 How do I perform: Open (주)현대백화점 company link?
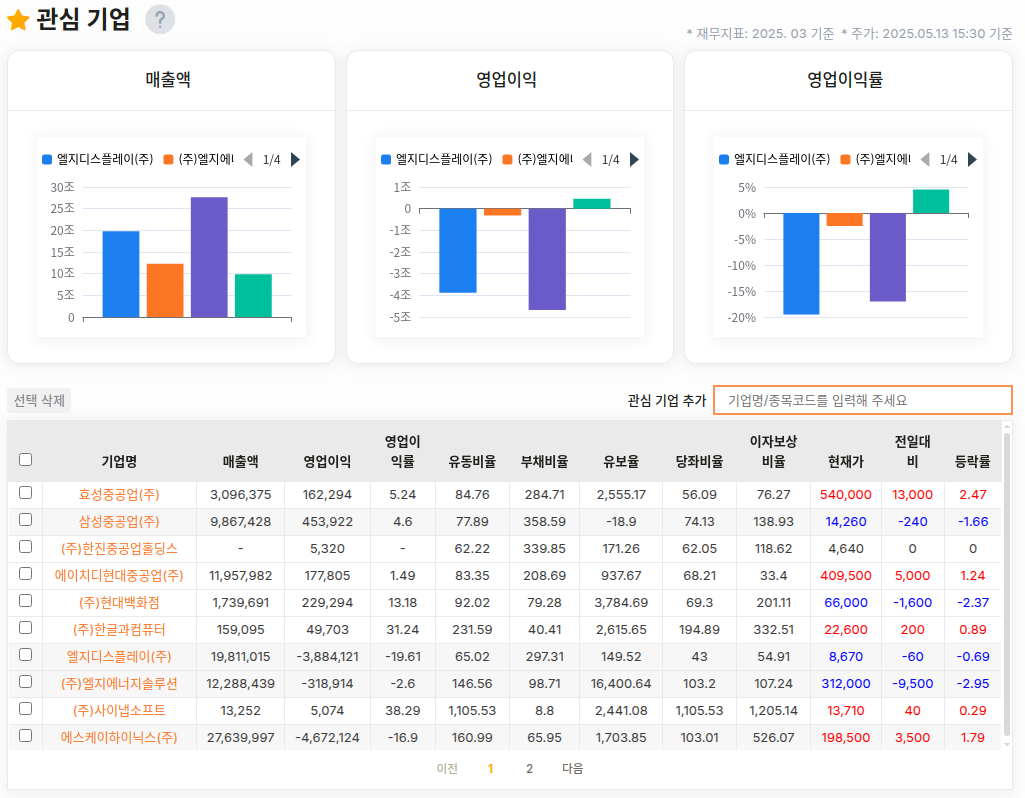[x=119, y=603]
